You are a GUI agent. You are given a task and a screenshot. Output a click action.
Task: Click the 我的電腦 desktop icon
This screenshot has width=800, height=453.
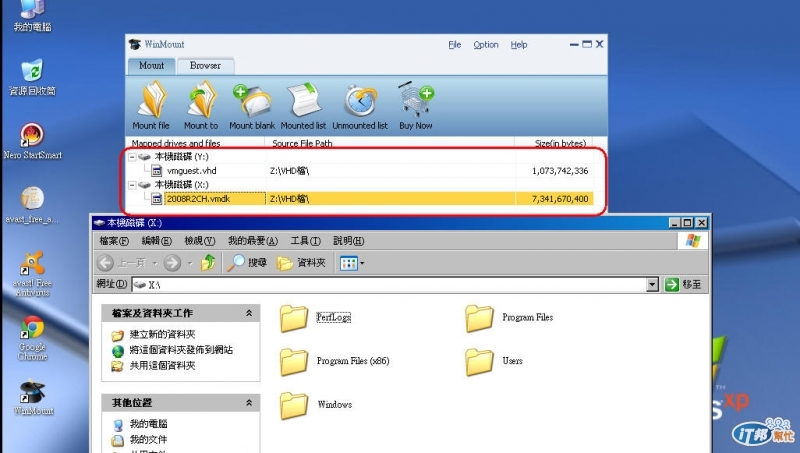32,16
